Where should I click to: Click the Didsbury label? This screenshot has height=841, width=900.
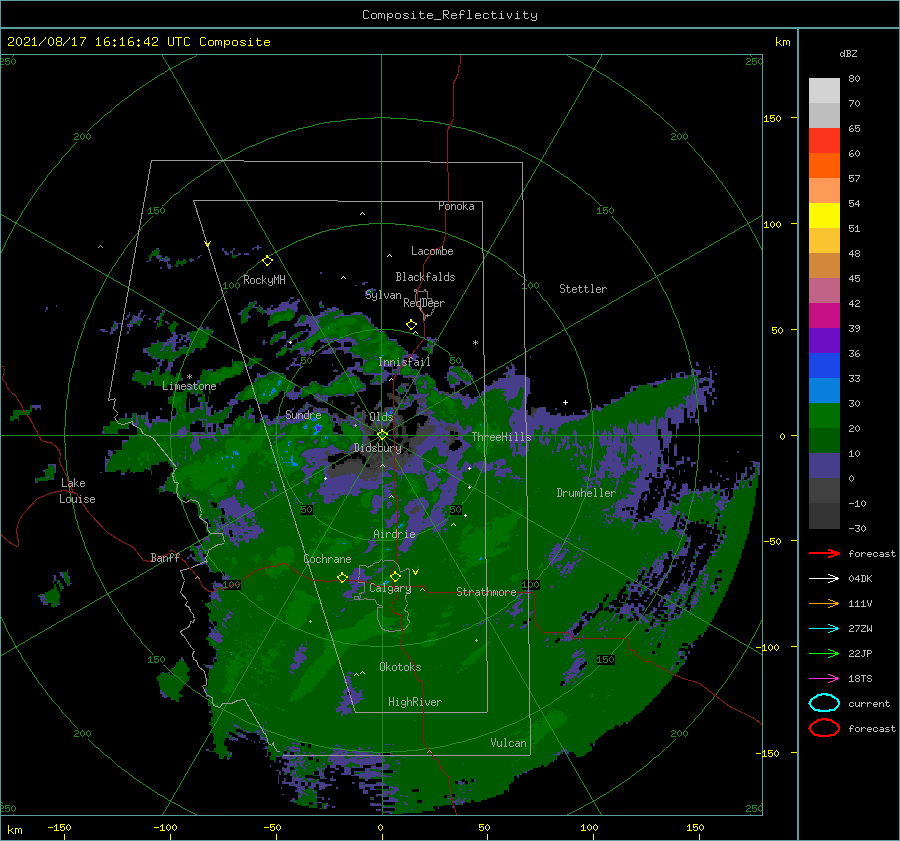tap(378, 448)
